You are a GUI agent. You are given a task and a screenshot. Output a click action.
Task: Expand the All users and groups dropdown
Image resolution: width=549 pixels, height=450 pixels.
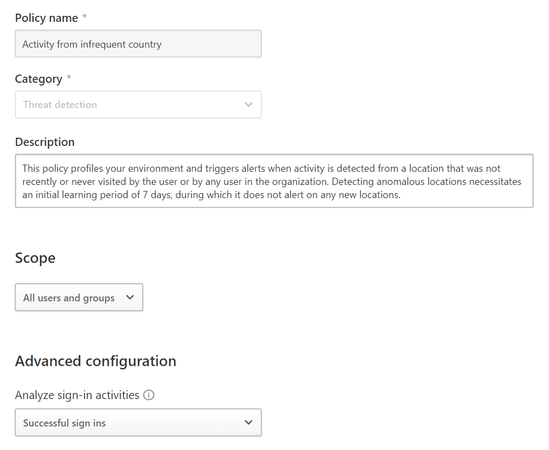pyautogui.click(x=79, y=297)
